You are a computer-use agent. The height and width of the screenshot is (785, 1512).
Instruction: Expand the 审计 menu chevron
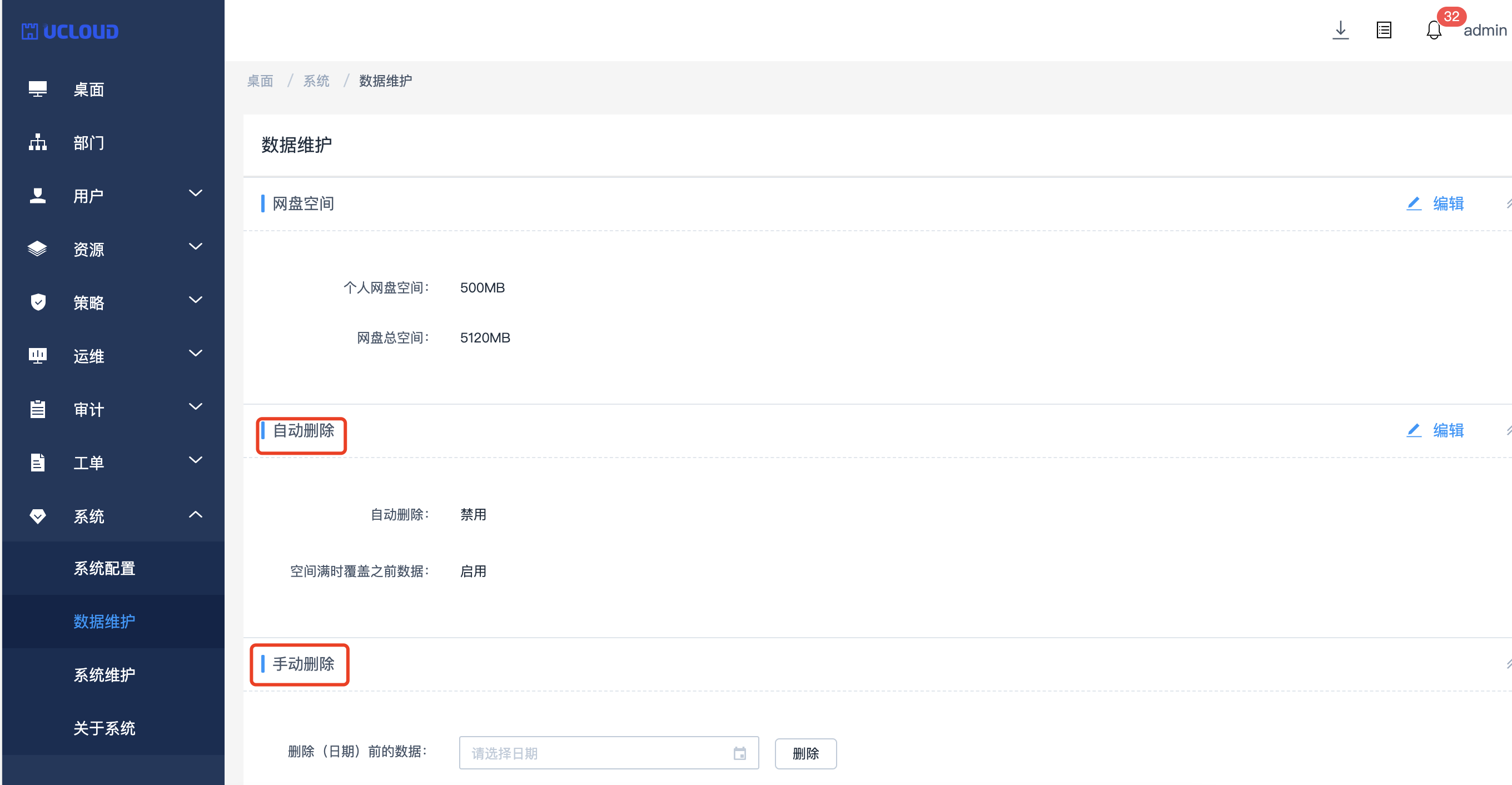[x=195, y=407]
